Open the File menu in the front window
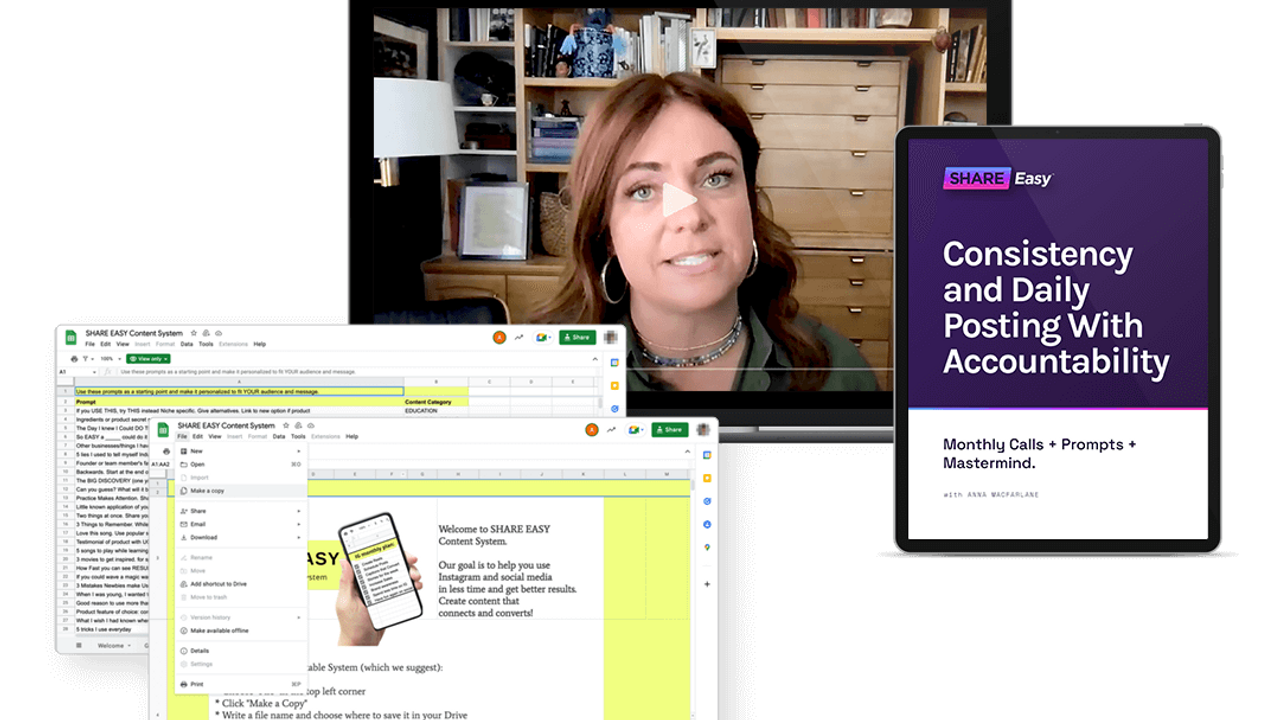The image size is (1280, 720). [x=182, y=437]
